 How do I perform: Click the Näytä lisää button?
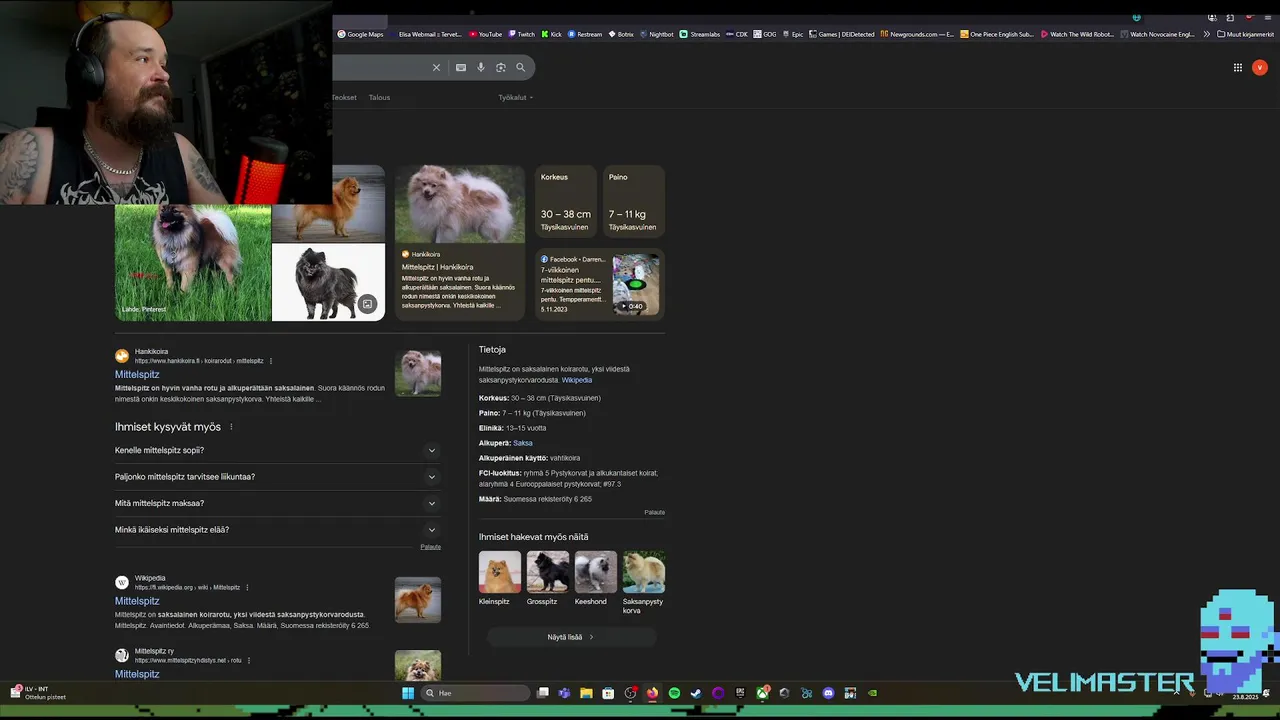(x=571, y=637)
